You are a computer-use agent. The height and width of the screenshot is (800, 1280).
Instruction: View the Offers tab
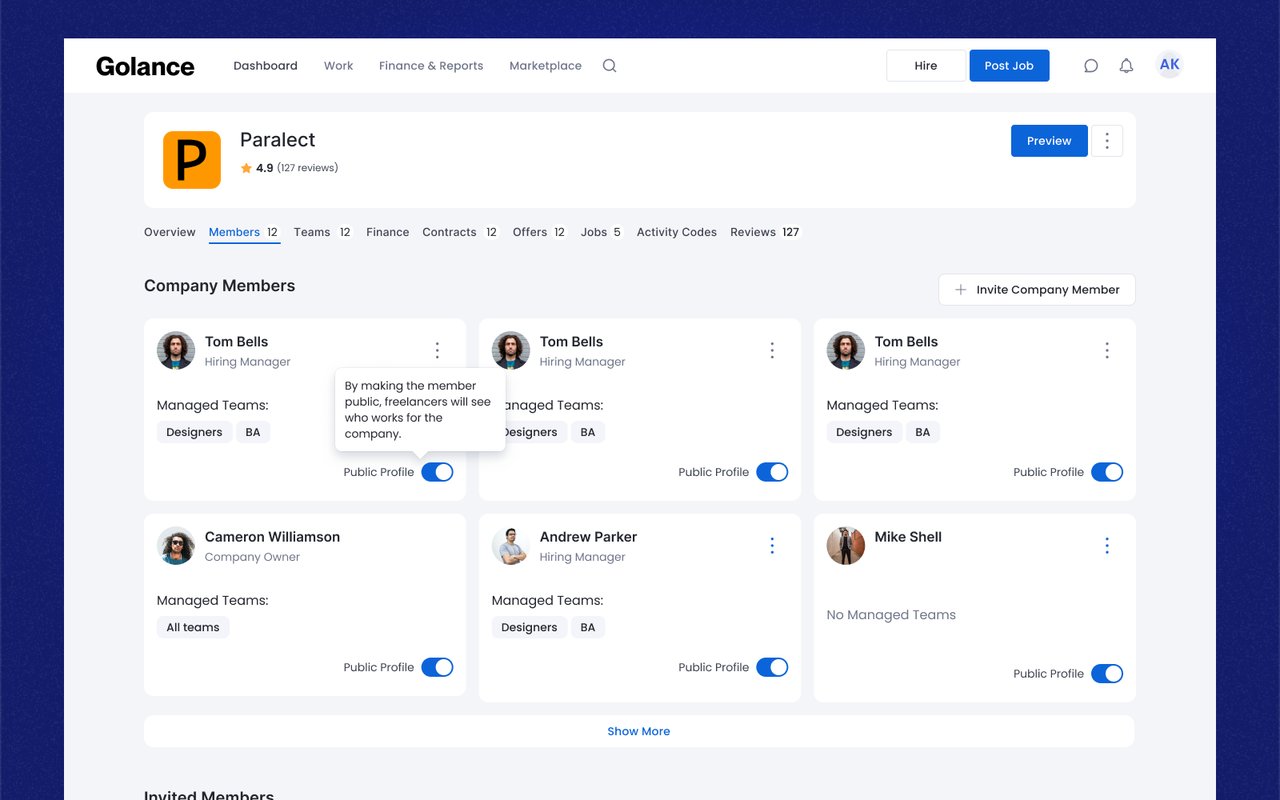(540, 232)
